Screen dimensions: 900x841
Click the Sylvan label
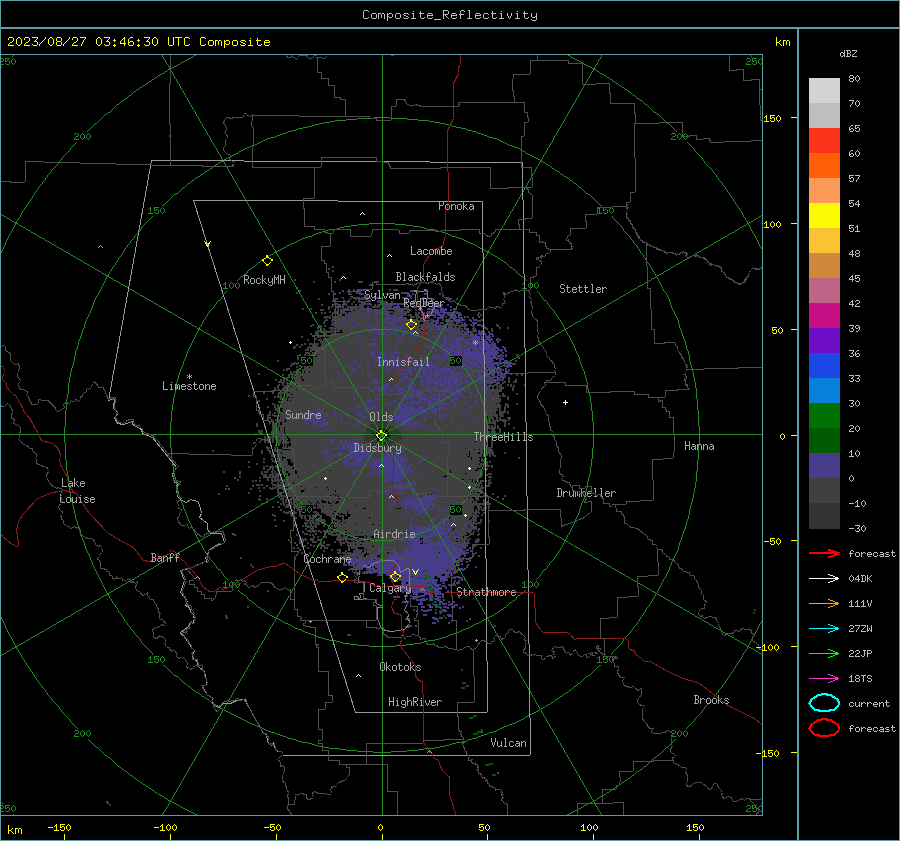click(x=382, y=295)
